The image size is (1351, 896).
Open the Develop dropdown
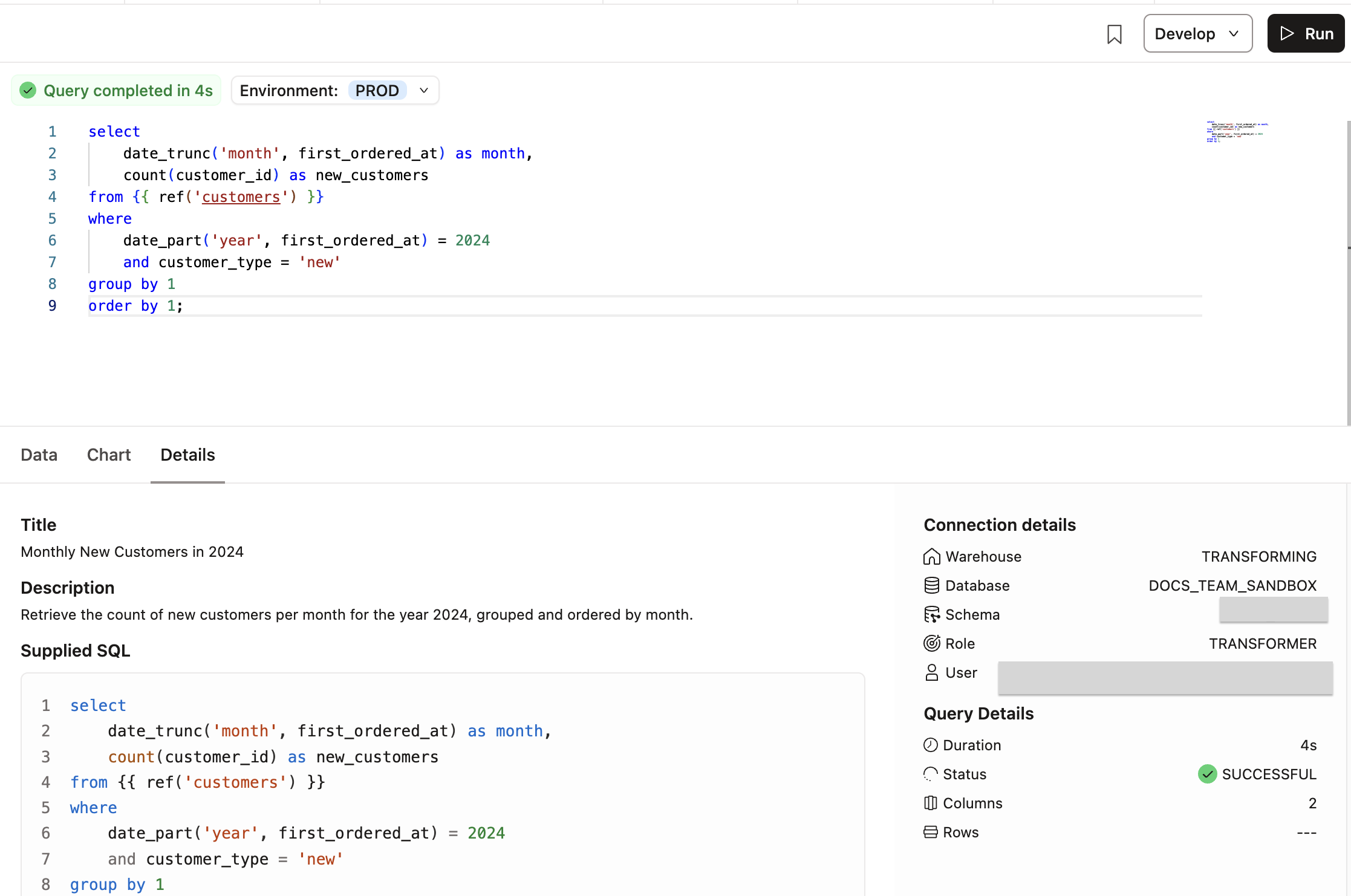[x=1197, y=34]
